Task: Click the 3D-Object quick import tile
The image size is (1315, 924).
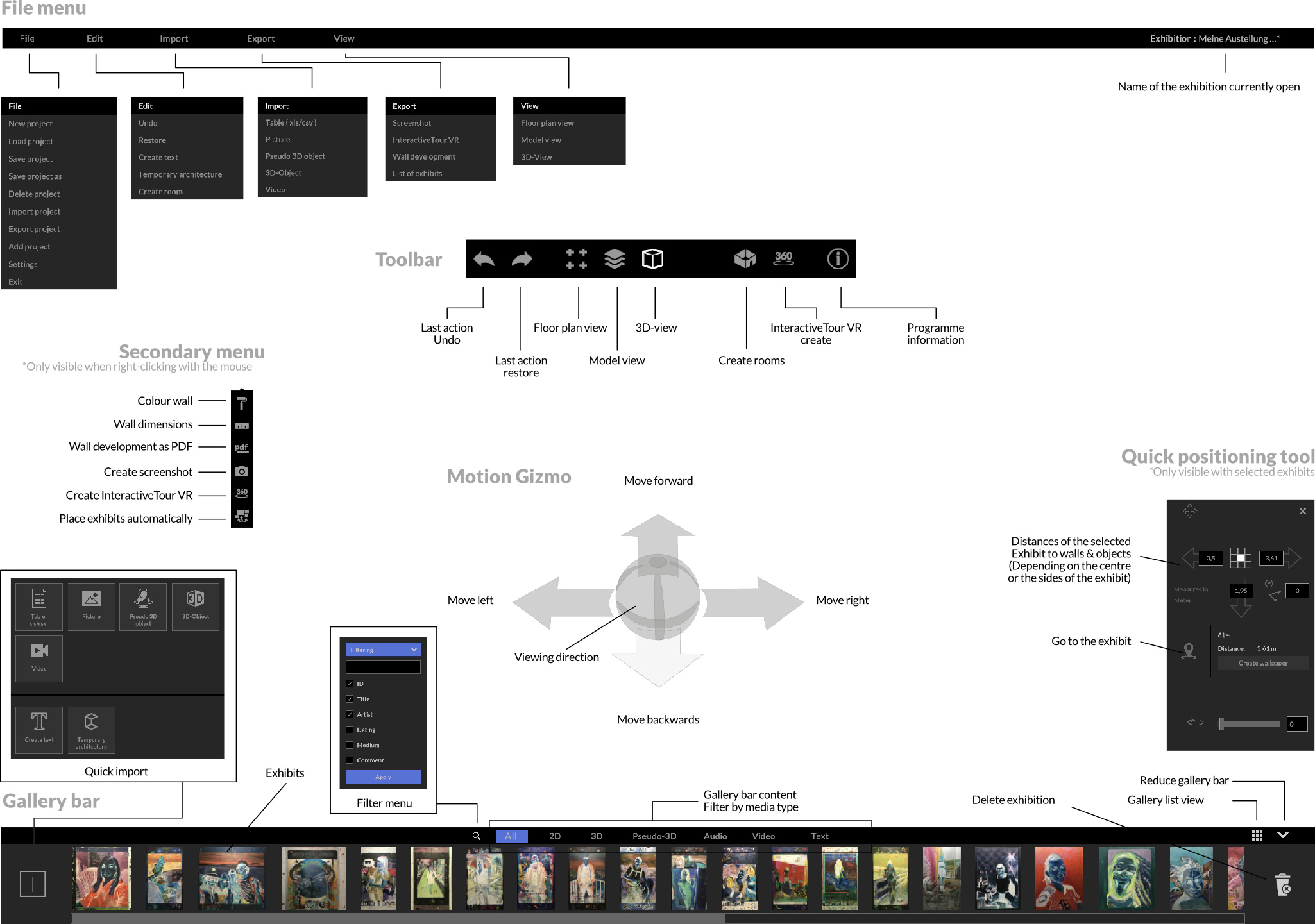Action: tap(196, 607)
